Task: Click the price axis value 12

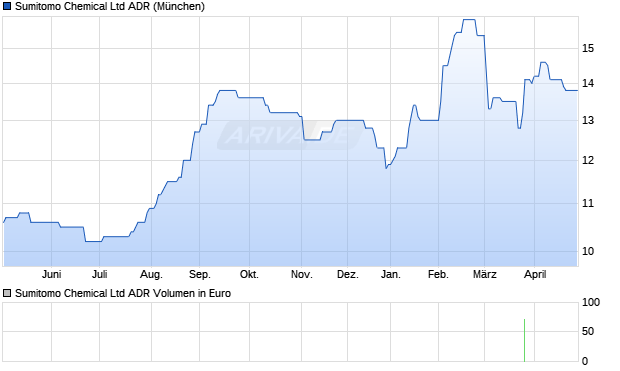Action: coord(588,160)
